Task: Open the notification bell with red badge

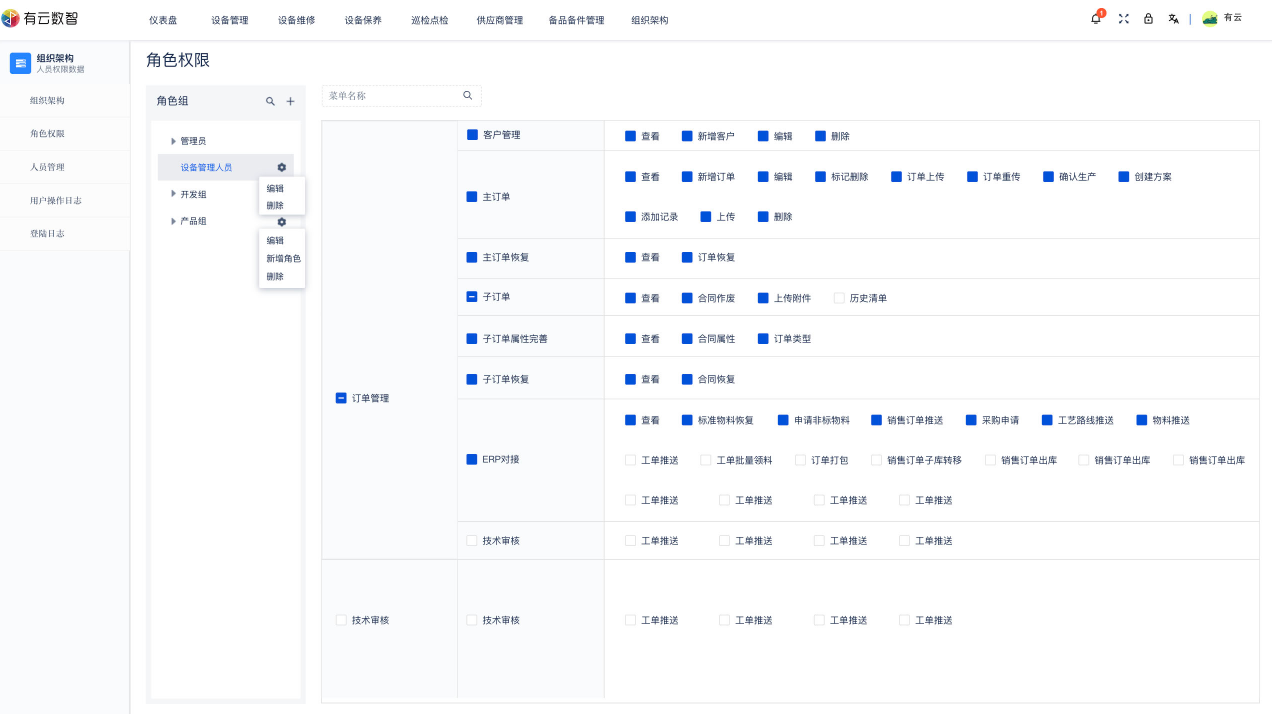Action: point(1096,19)
